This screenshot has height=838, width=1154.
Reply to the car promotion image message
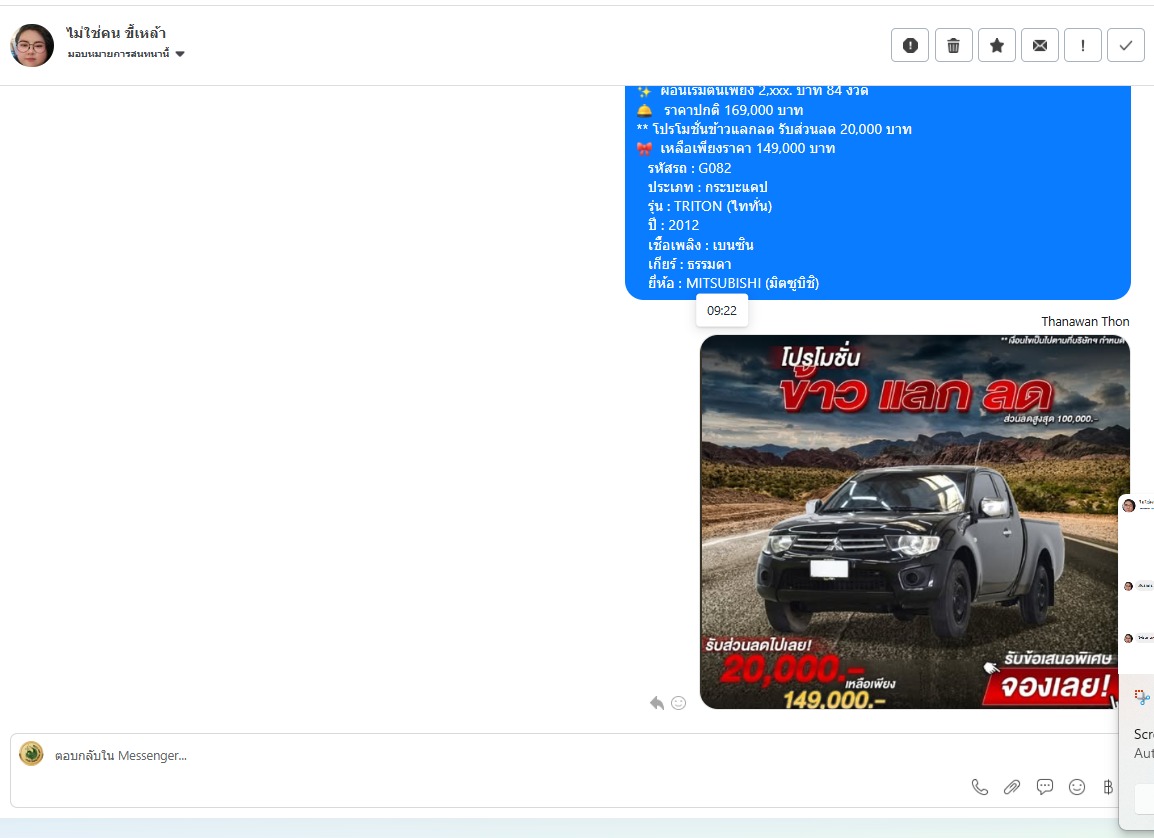(656, 703)
